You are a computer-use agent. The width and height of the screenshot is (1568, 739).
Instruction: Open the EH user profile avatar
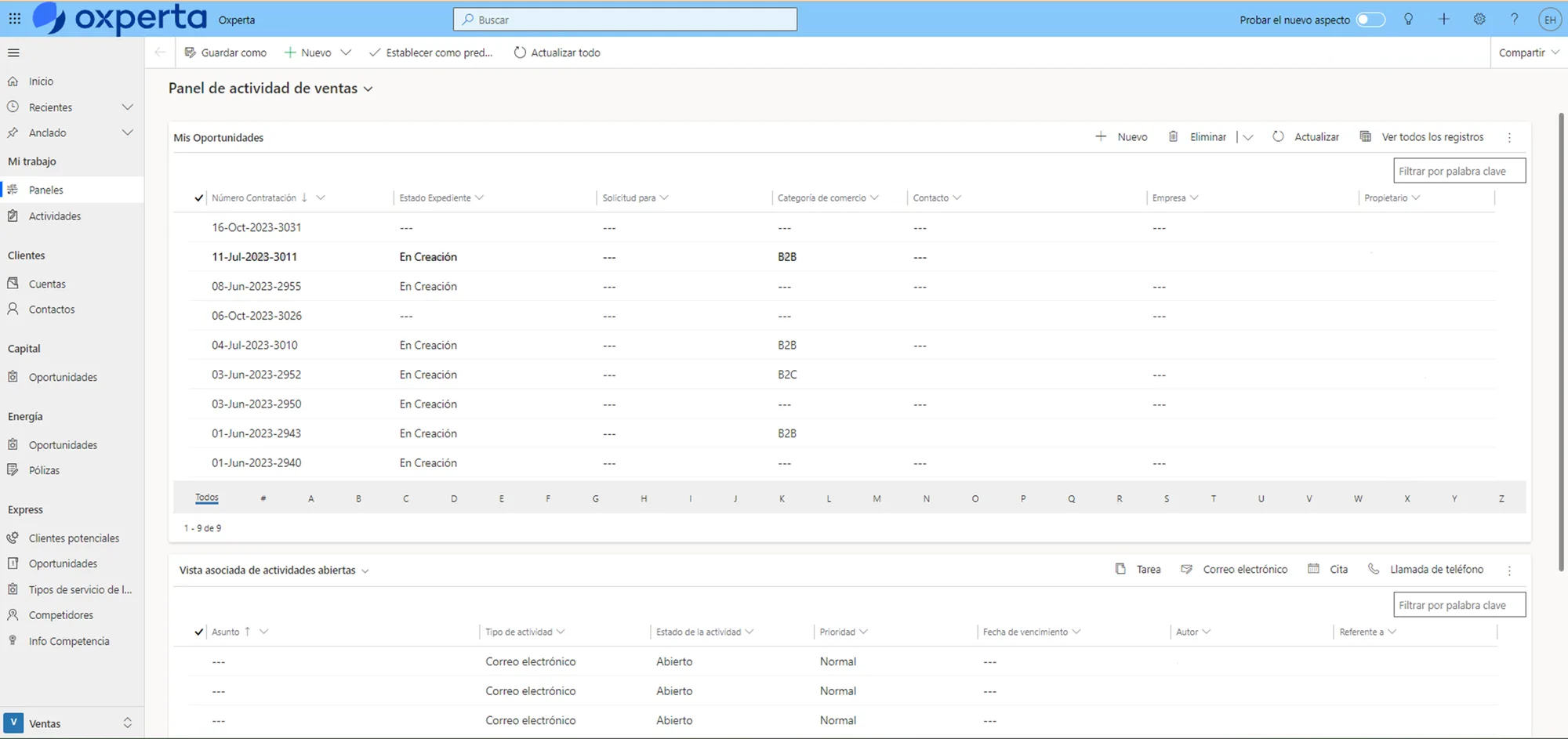pyautogui.click(x=1549, y=20)
